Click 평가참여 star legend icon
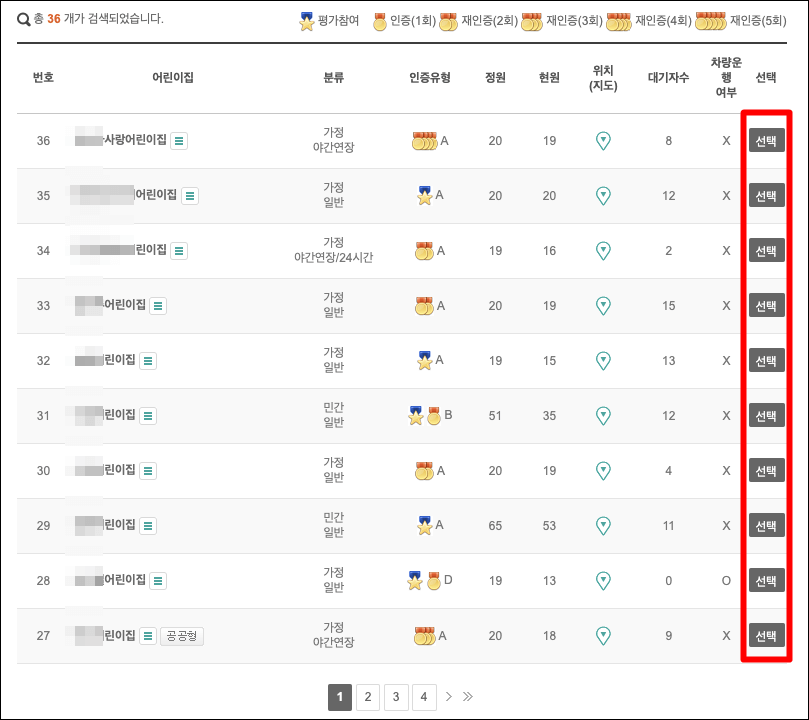The image size is (809, 720). pyautogui.click(x=306, y=21)
